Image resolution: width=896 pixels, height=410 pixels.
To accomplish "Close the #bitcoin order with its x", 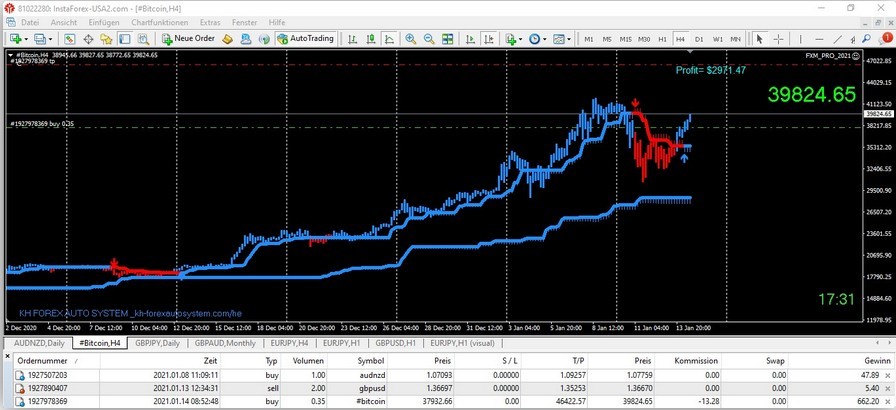I will click(887, 401).
